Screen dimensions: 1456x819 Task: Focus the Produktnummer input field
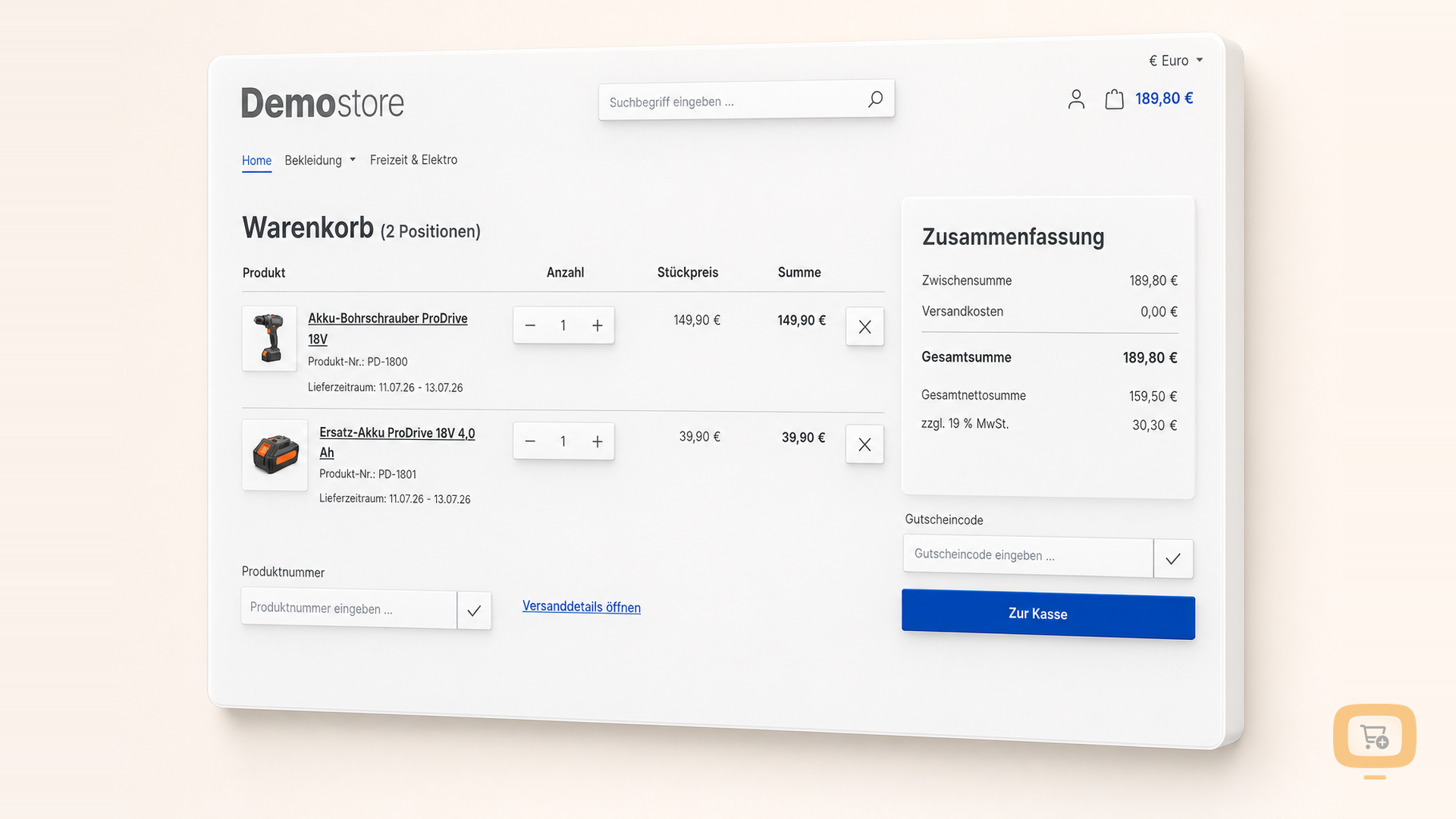tap(349, 609)
